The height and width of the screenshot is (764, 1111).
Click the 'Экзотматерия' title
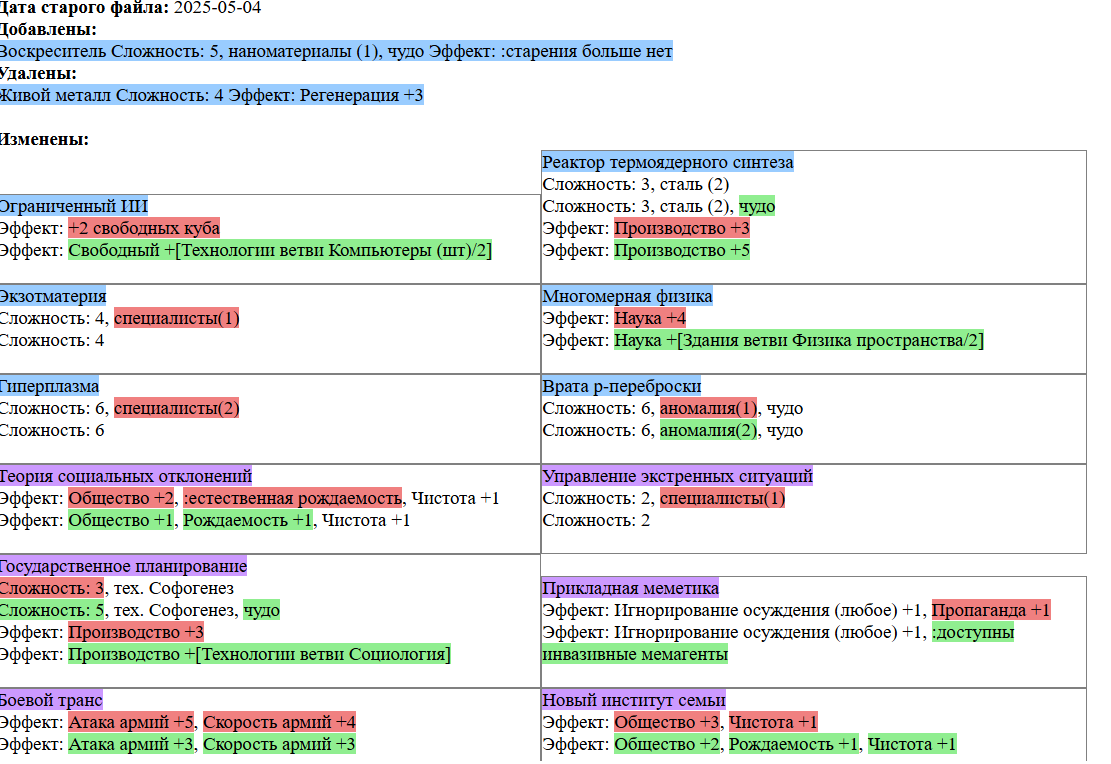coord(53,296)
